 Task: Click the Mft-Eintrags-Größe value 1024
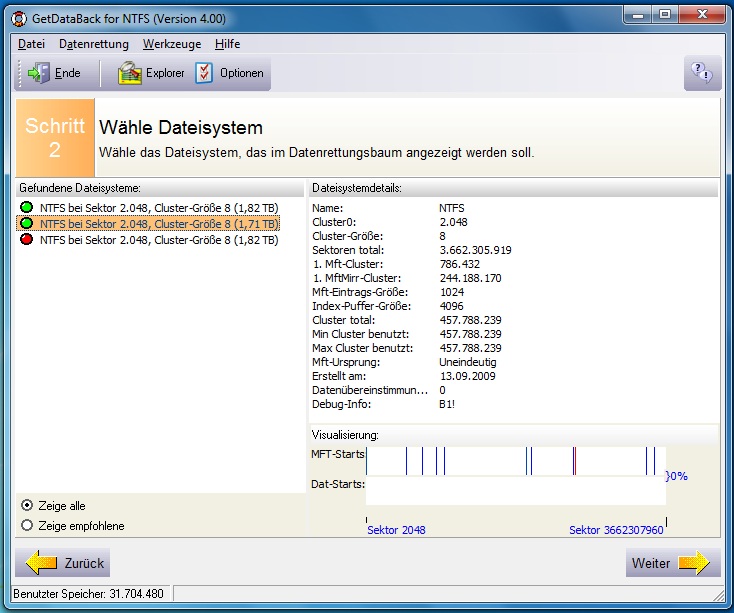[452, 292]
